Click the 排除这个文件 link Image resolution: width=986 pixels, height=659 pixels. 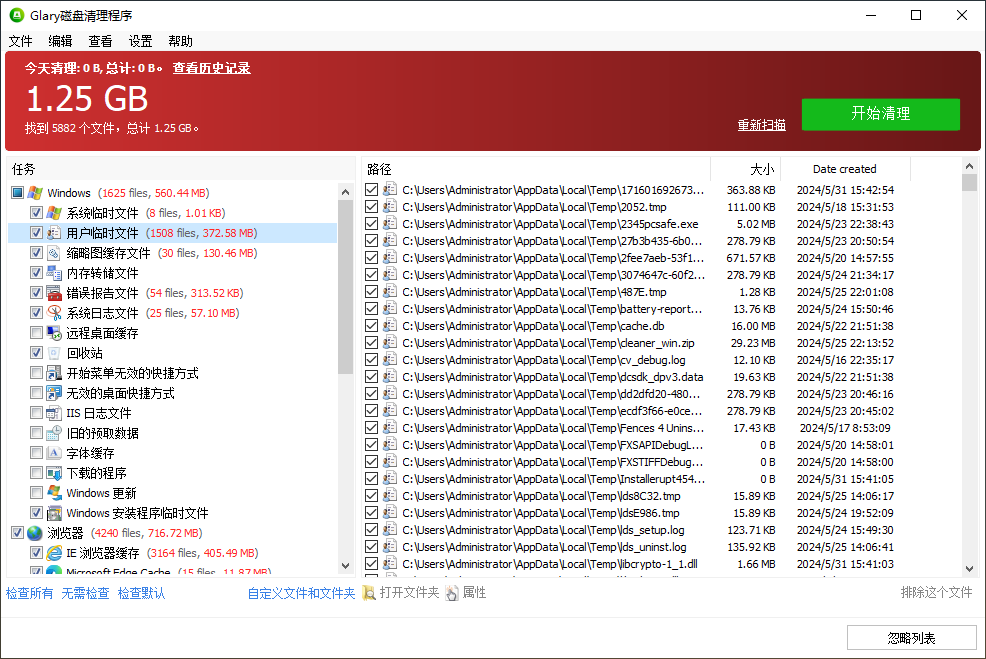coord(936,592)
